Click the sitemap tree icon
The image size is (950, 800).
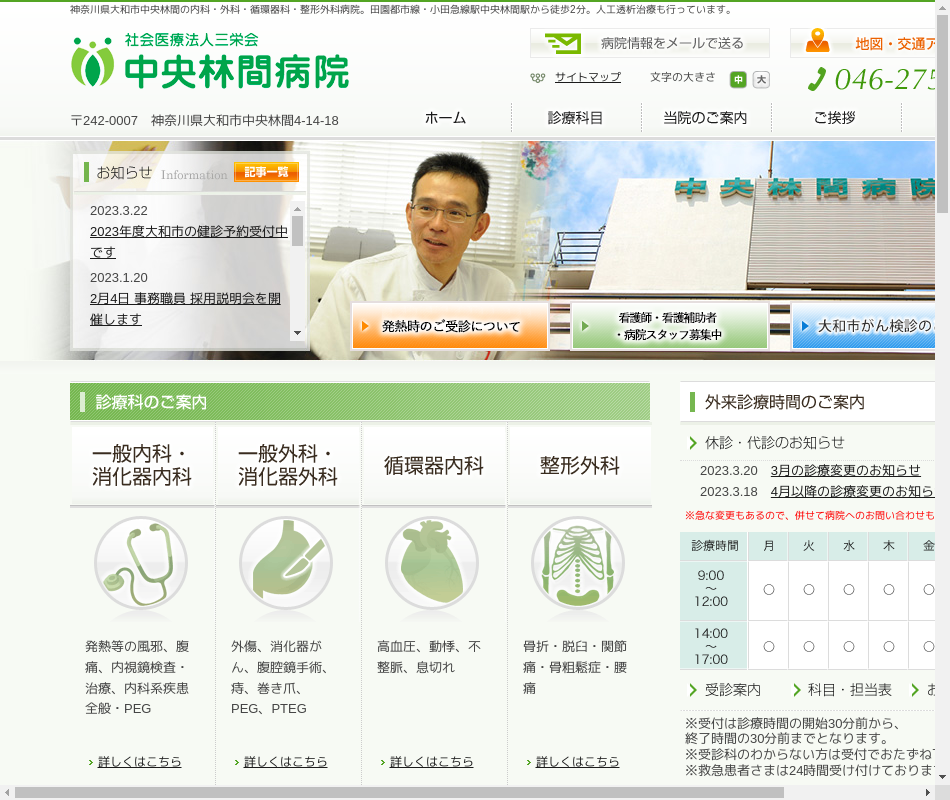point(537,78)
